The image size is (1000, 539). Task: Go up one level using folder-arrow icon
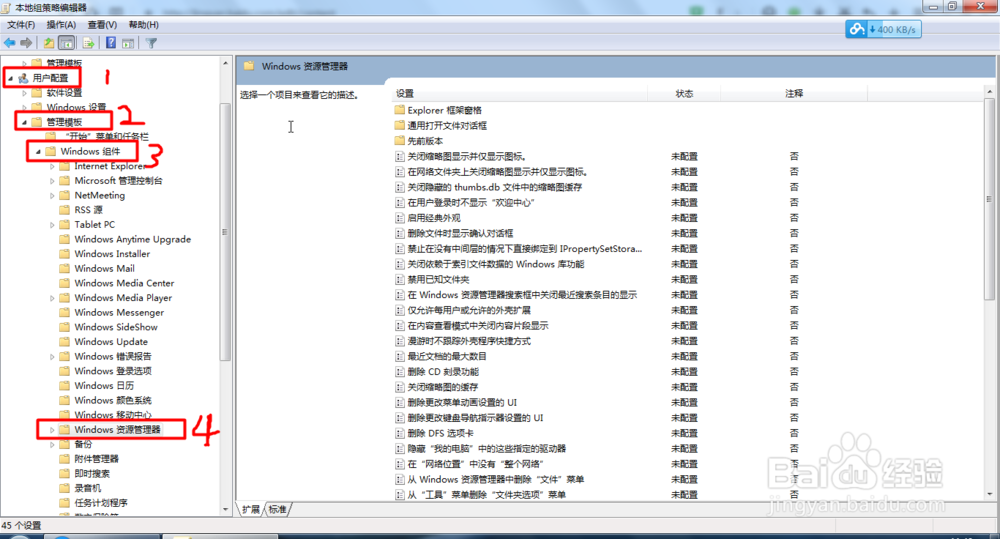tap(49, 43)
